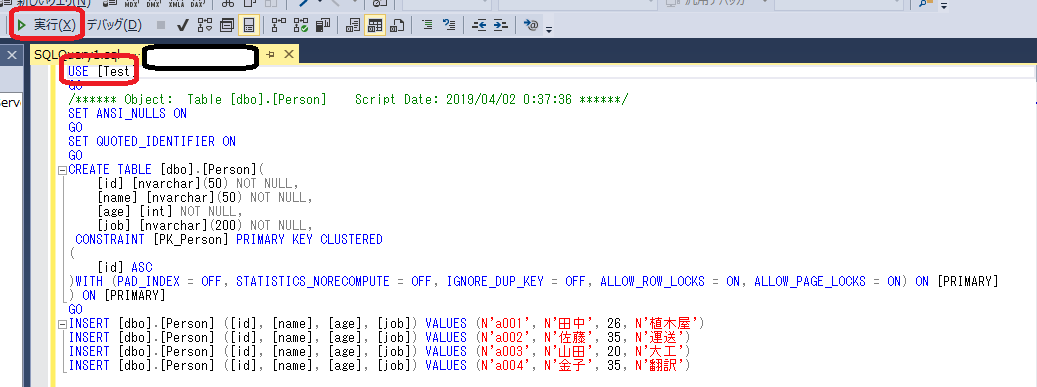The height and width of the screenshot is (387, 1037).
Task: Close the left docked panel
Action: pyautogui.click(x=11, y=56)
